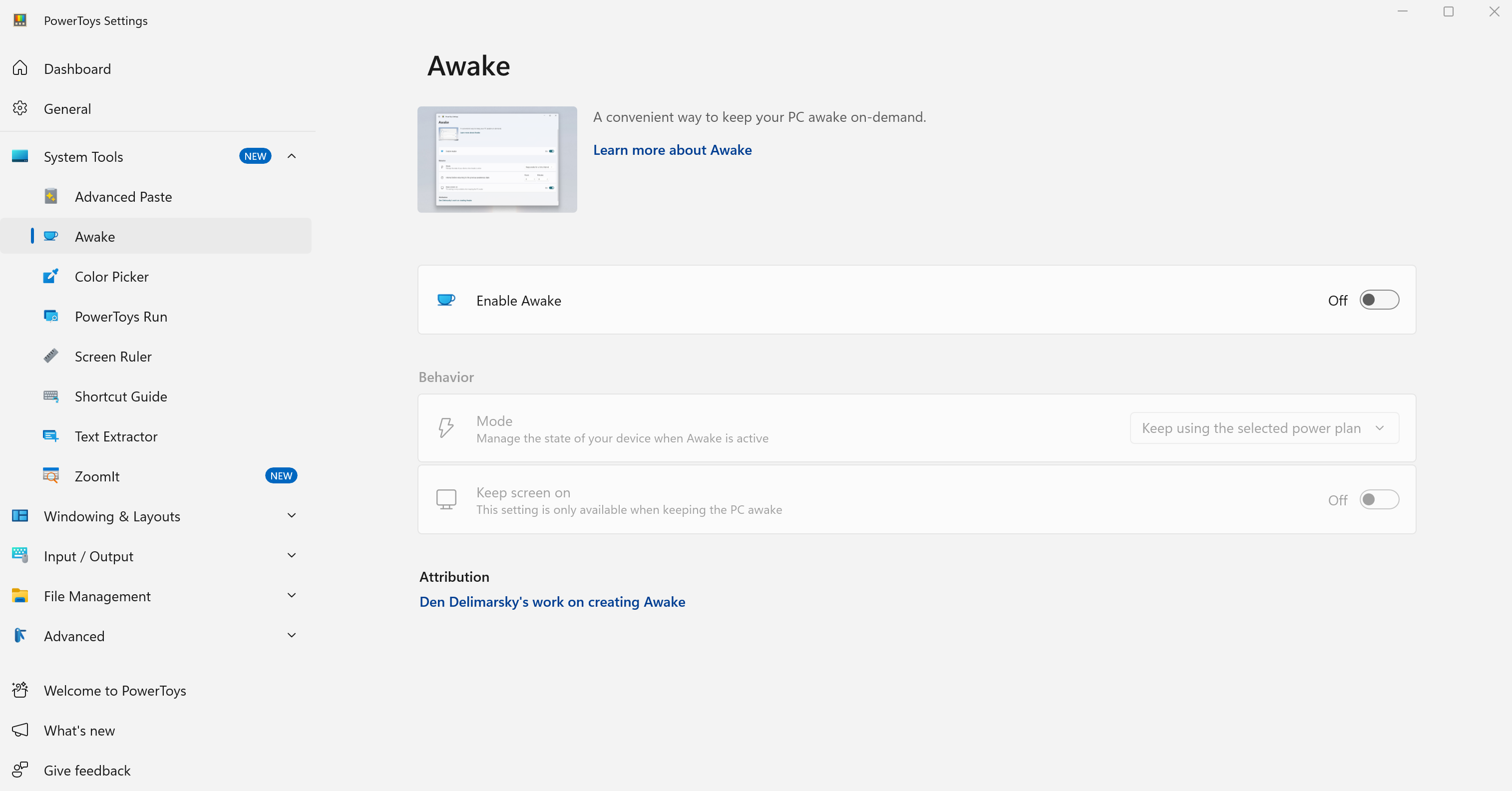This screenshot has height=791, width=1512.
Task: Turn on the Enable Awake toggle
Action: [1379, 300]
